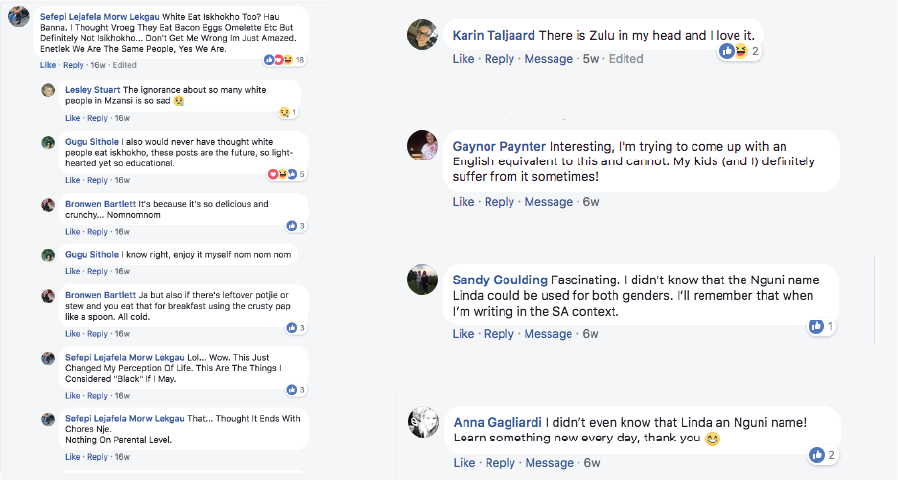Like Karin Taljaard's comment

click(463, 59)
